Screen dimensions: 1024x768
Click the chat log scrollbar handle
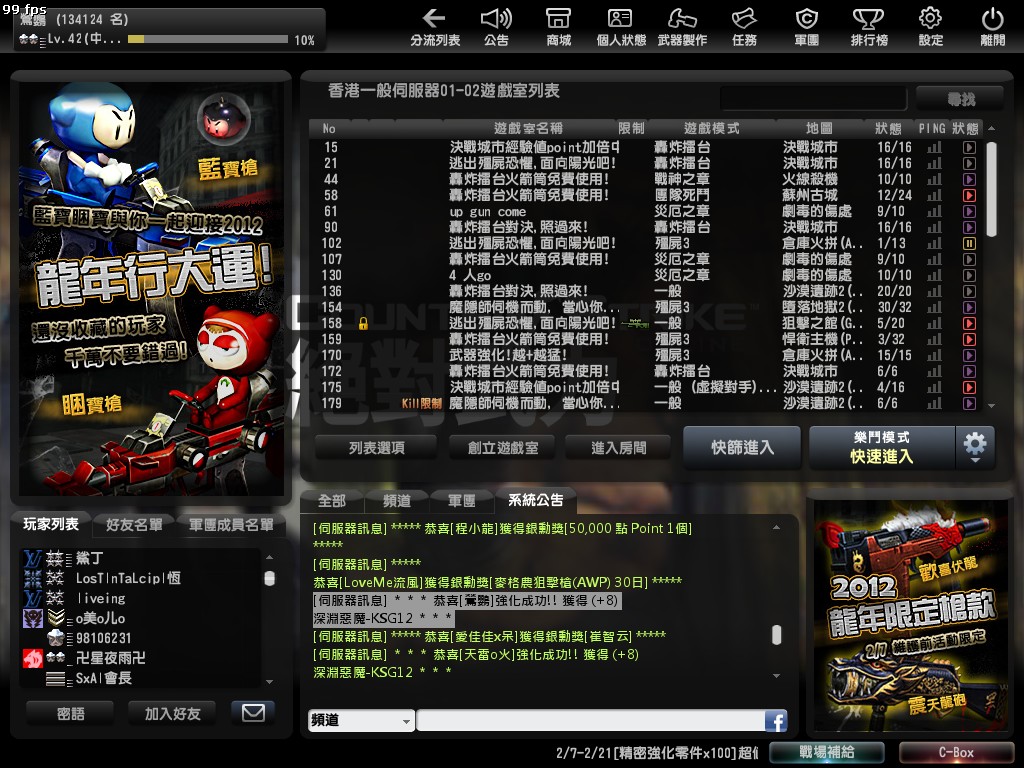[x=776, y=635]
